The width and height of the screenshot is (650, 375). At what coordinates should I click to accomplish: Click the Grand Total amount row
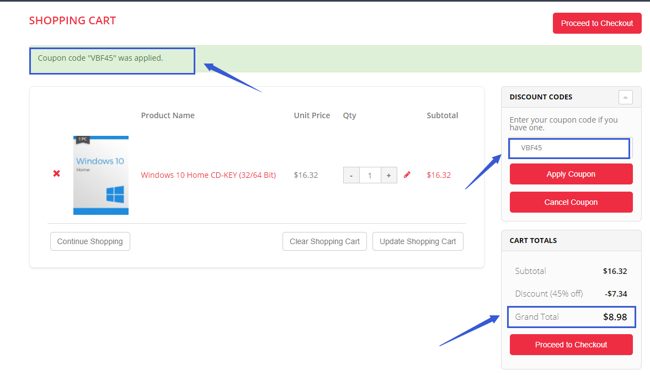[x=571, y=317]
